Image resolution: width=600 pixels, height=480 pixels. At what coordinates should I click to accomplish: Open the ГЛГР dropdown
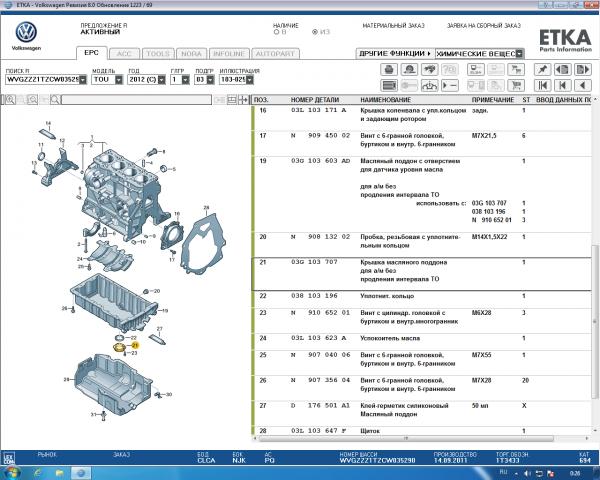[x=186, y=80]
